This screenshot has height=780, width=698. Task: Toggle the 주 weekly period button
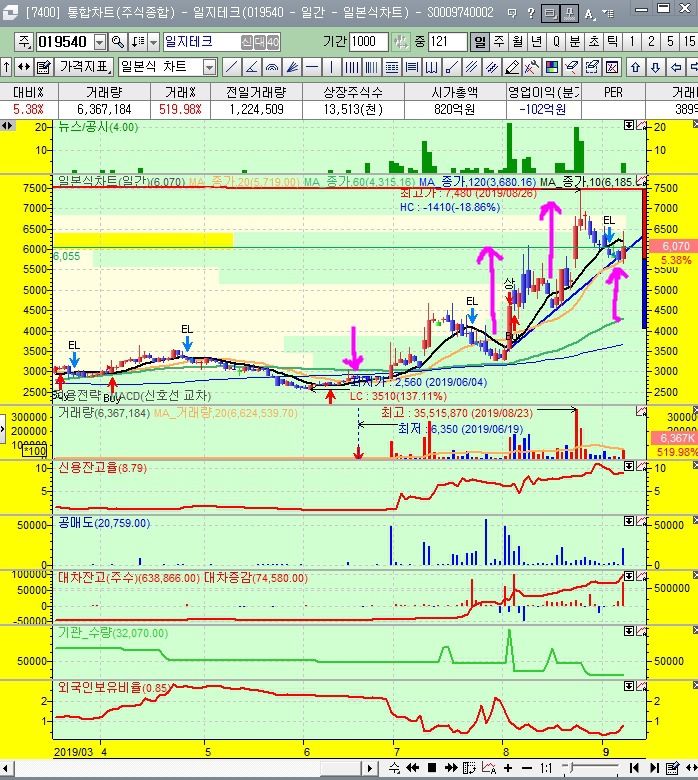coord(499,42)
